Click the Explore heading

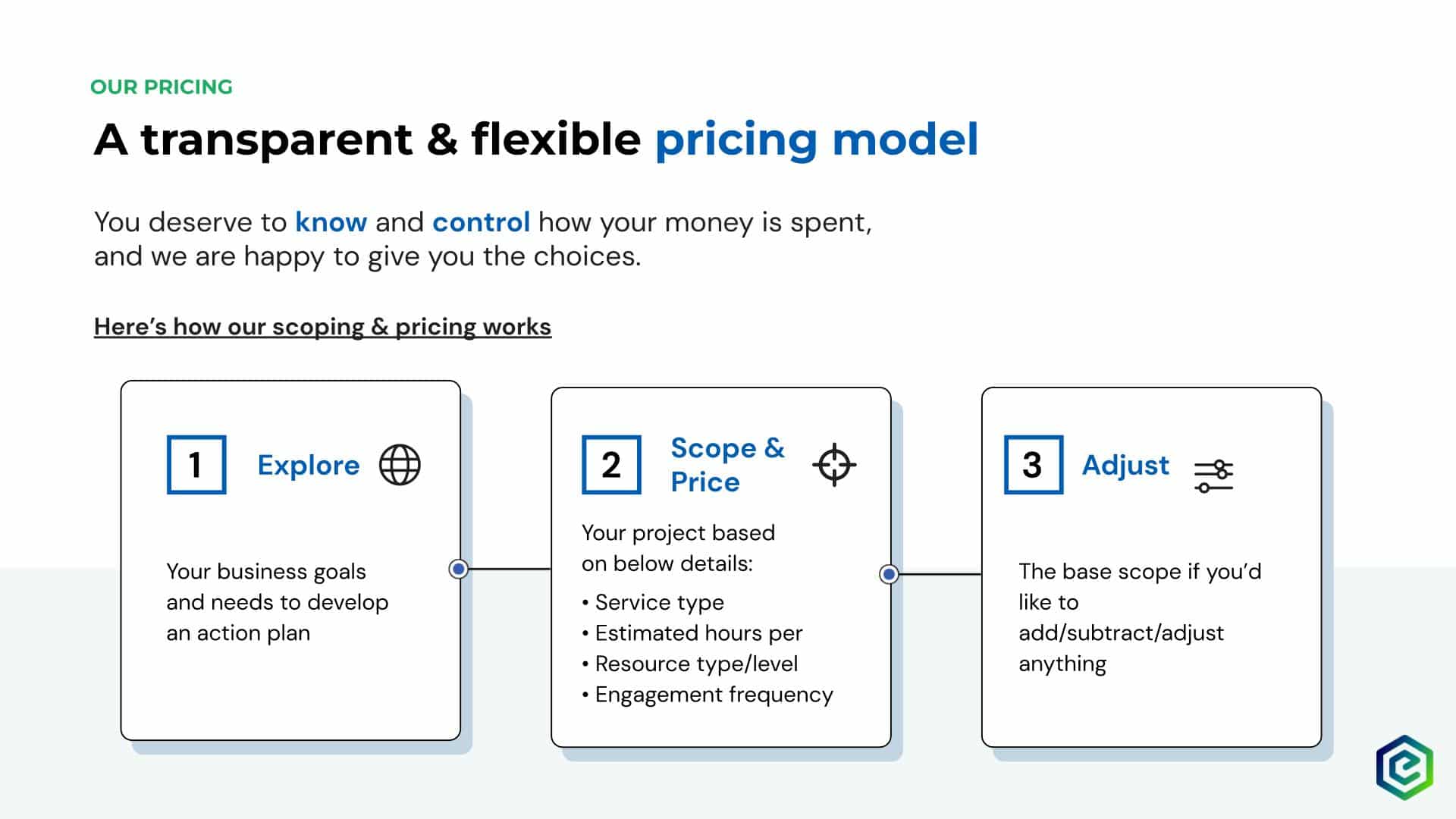(309, 465)
